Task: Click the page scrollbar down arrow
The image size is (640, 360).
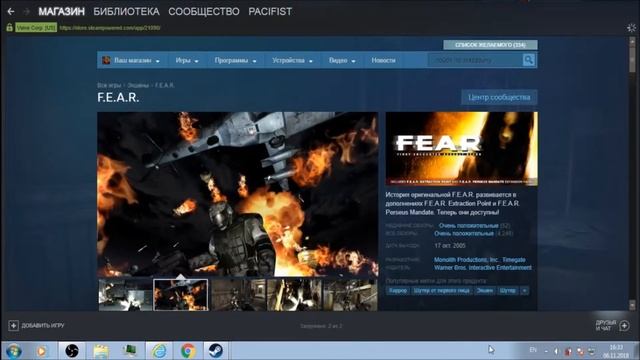Action: (632, 304)
